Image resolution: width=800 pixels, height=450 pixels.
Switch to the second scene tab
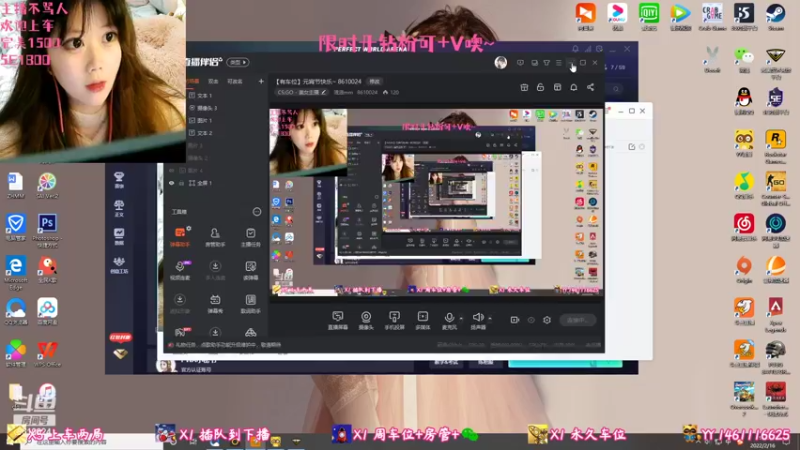[x=213, y=81]
